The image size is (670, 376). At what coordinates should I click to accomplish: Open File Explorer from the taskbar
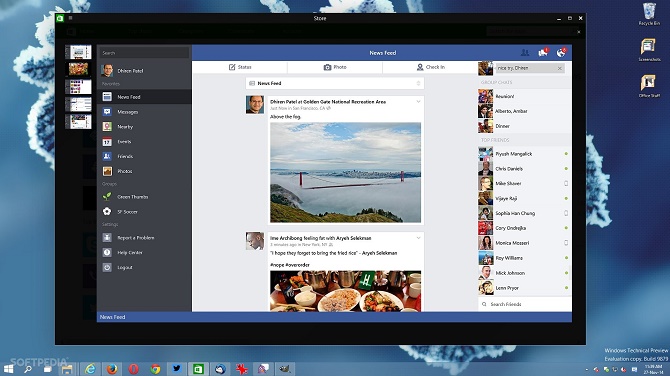68,369
